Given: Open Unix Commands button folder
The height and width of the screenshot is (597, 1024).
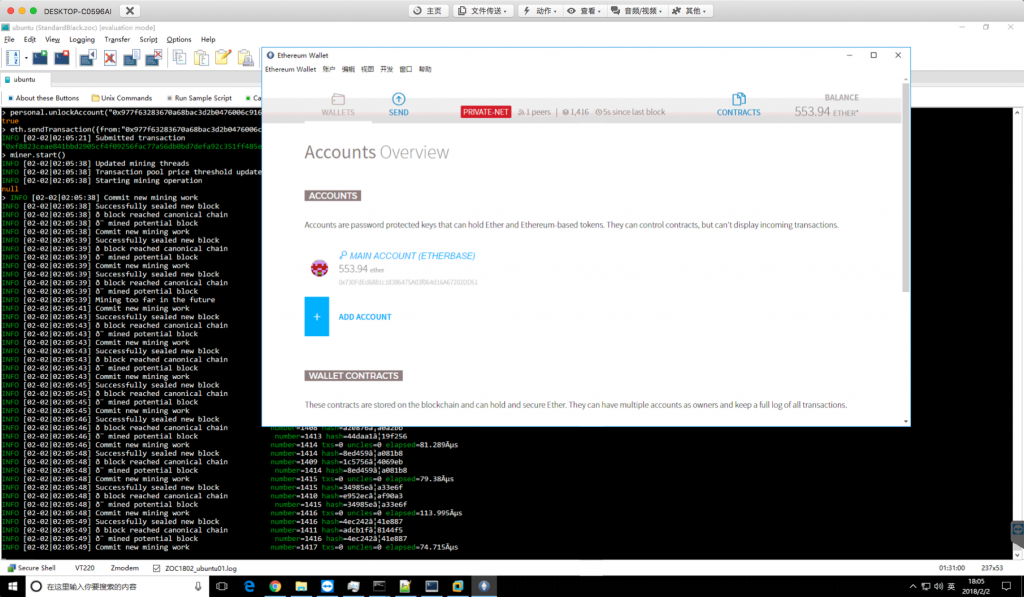Looking at the screenshot, I should click(x=122, y=98).
